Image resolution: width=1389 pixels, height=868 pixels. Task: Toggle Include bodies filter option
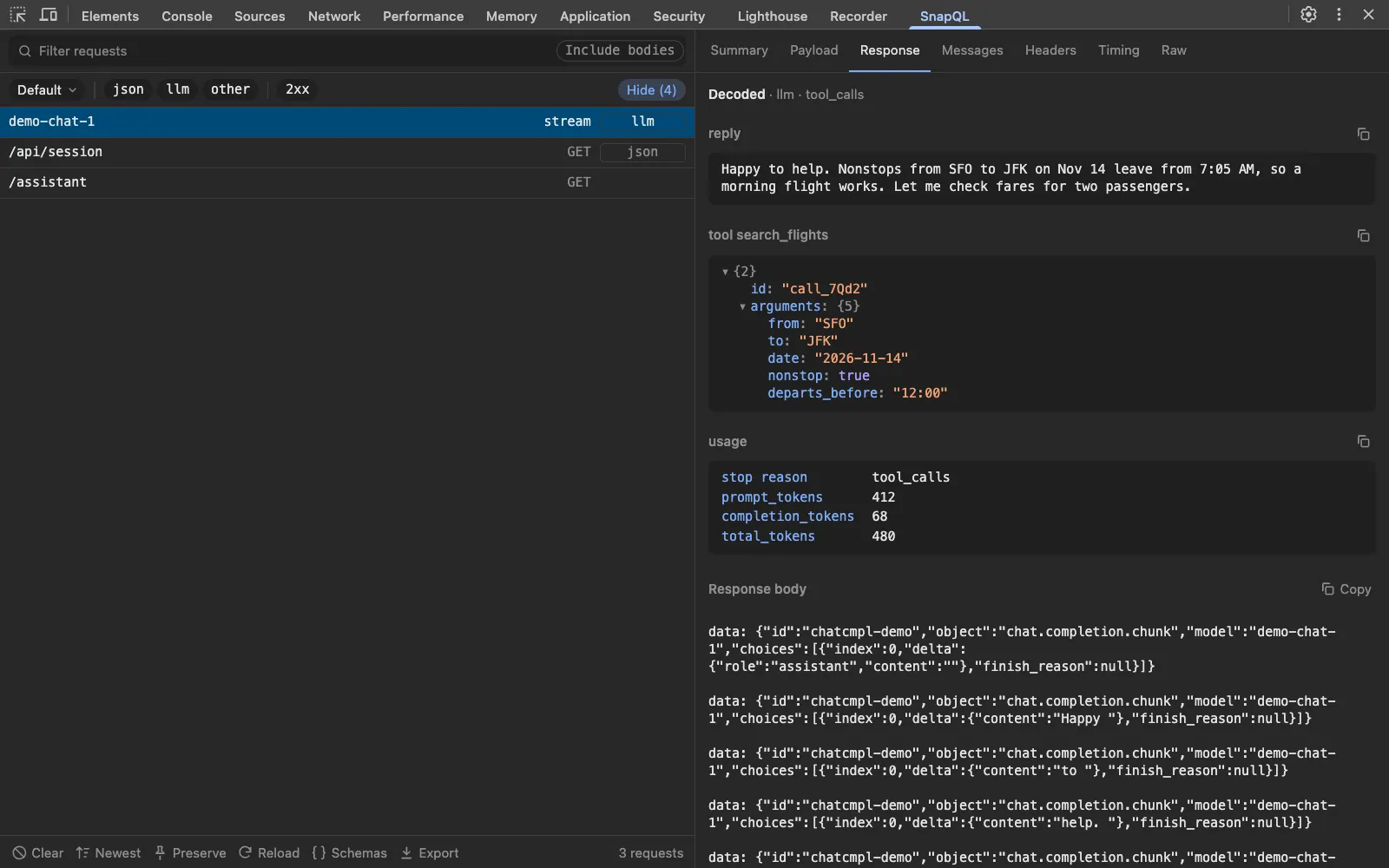coord(620,50)
